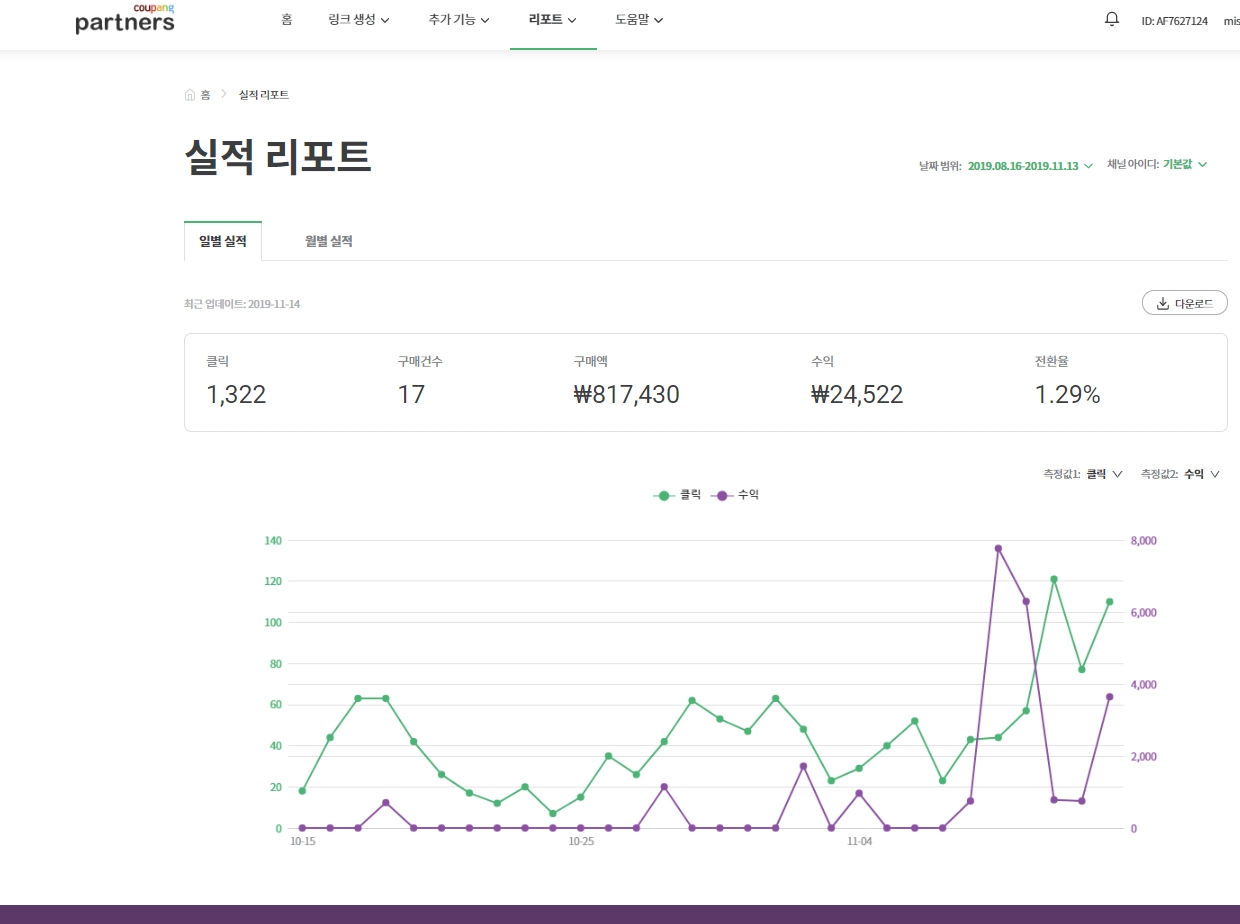Expand the 링크 생성 menu

pos(359,19)
